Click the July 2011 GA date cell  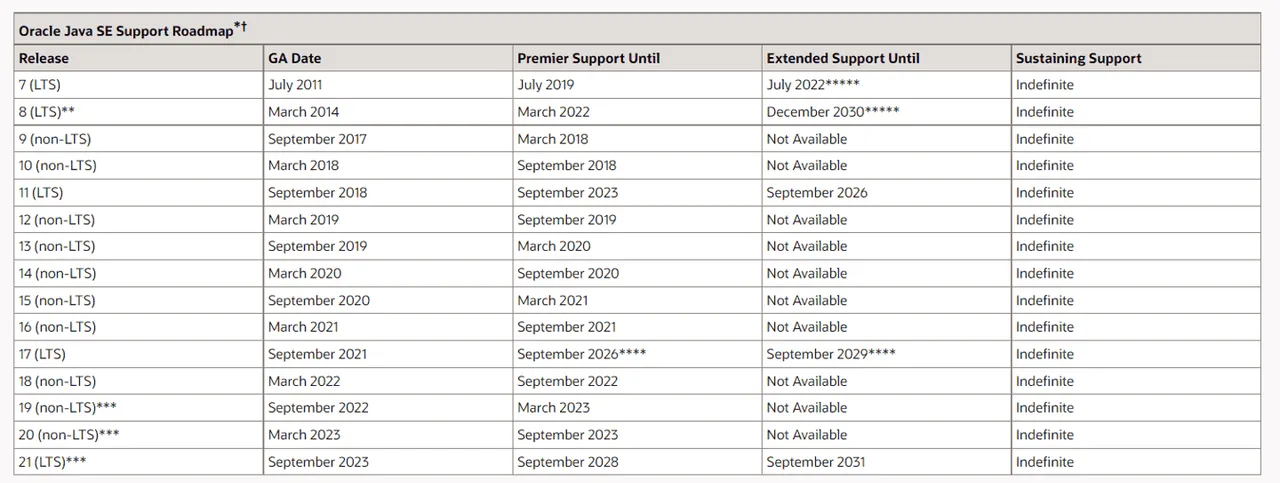pyautogui.click(x=295, y=85)
